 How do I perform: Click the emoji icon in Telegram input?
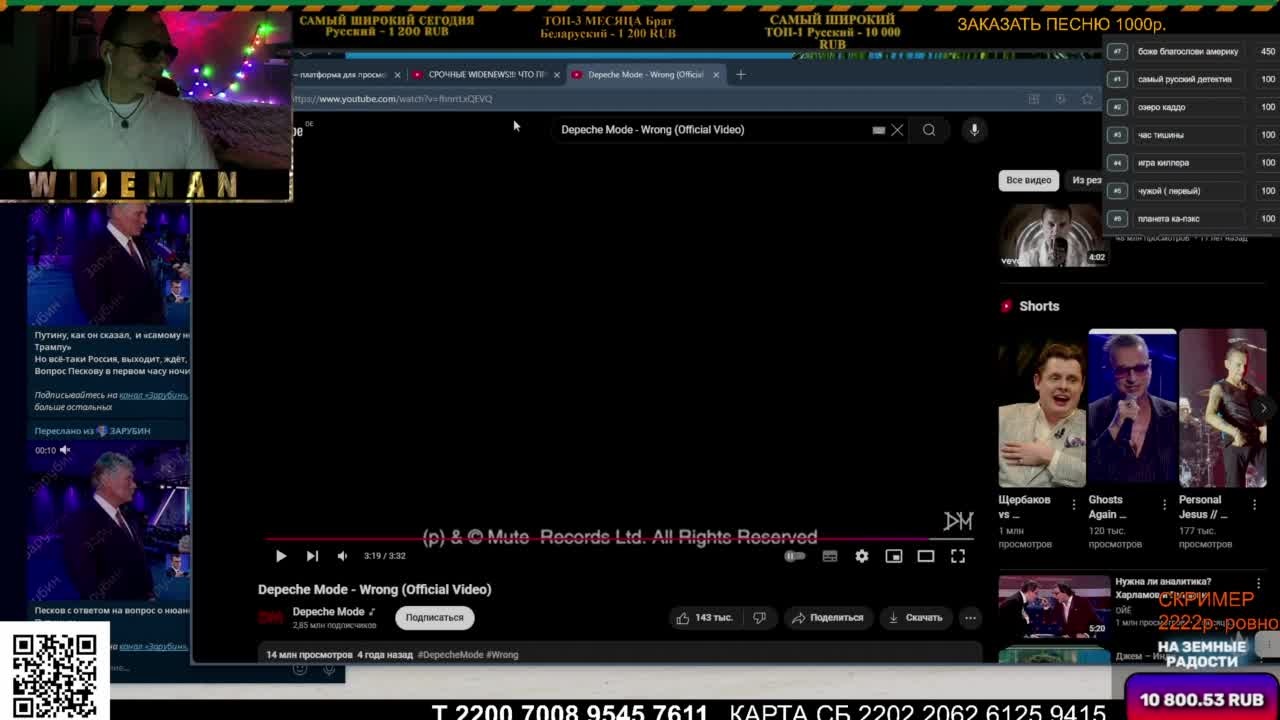[x=300, y=669]
